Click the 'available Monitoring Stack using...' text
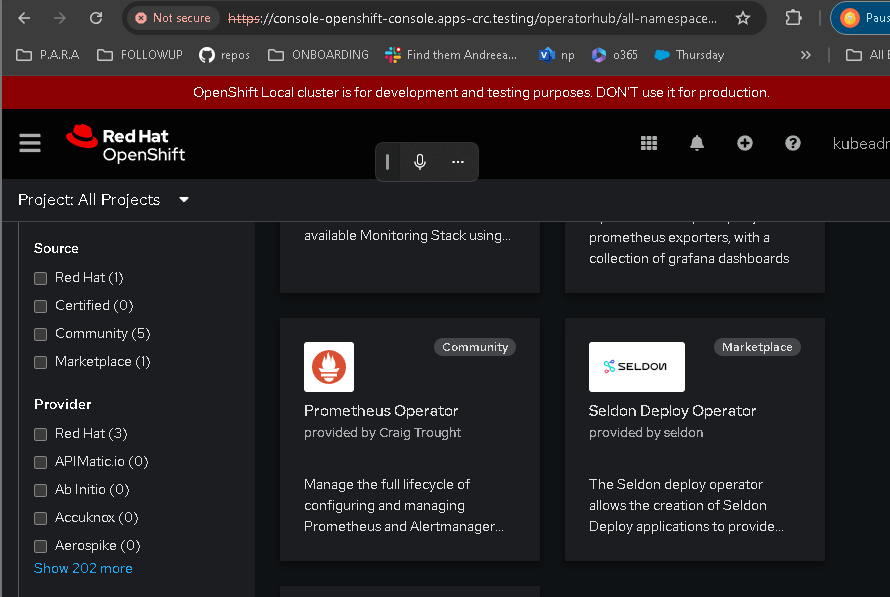 (x=407, y=235)
